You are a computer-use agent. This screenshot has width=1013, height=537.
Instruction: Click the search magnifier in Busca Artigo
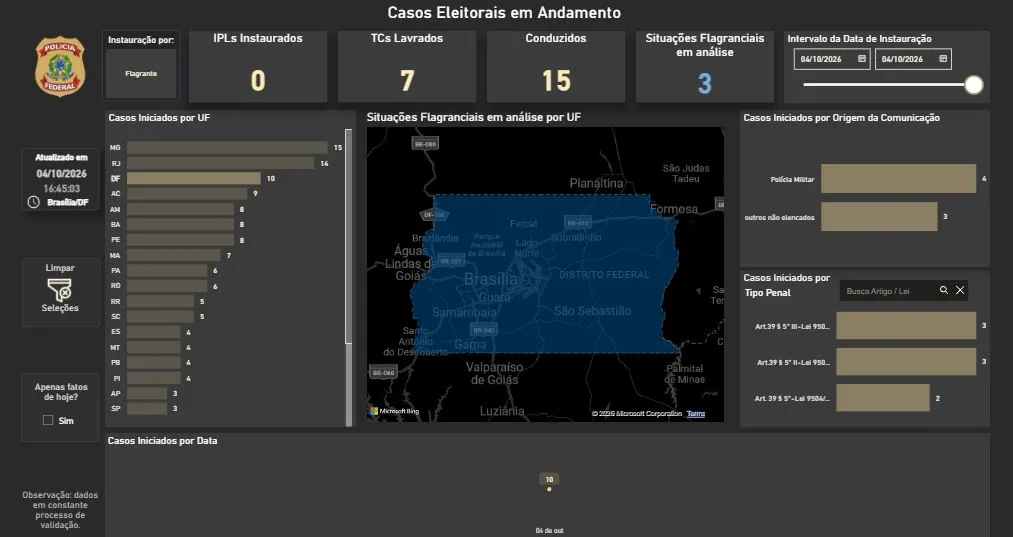coord(944,290)
